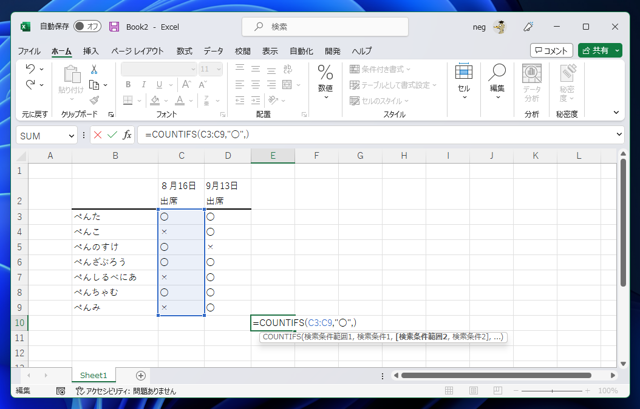The width and height of the screenshot is (640, 409).
Task: Click the Increase Font Size icon
Action: pos(186,84)
